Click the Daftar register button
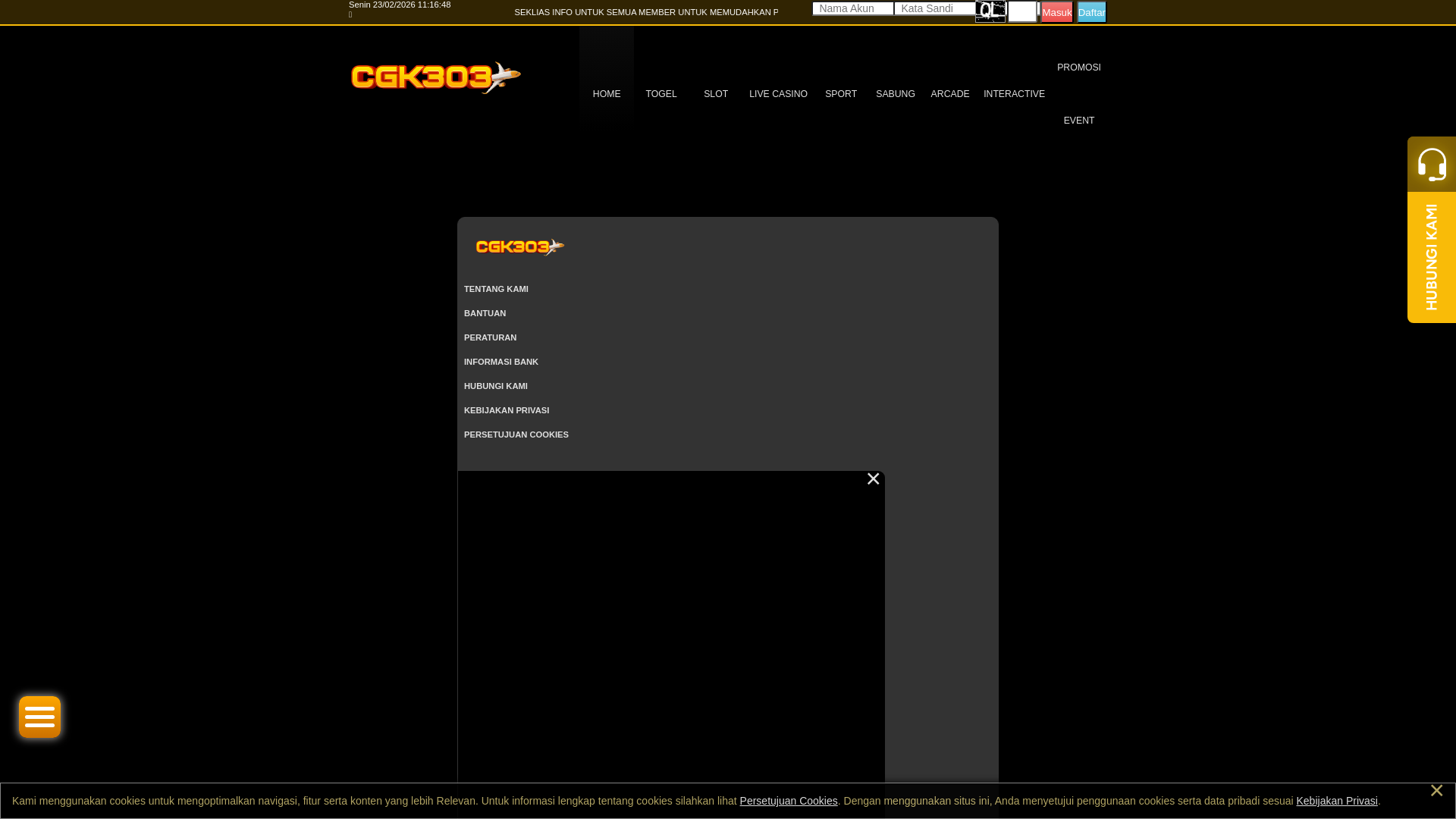1456x819 pixels. [1091, 12]
